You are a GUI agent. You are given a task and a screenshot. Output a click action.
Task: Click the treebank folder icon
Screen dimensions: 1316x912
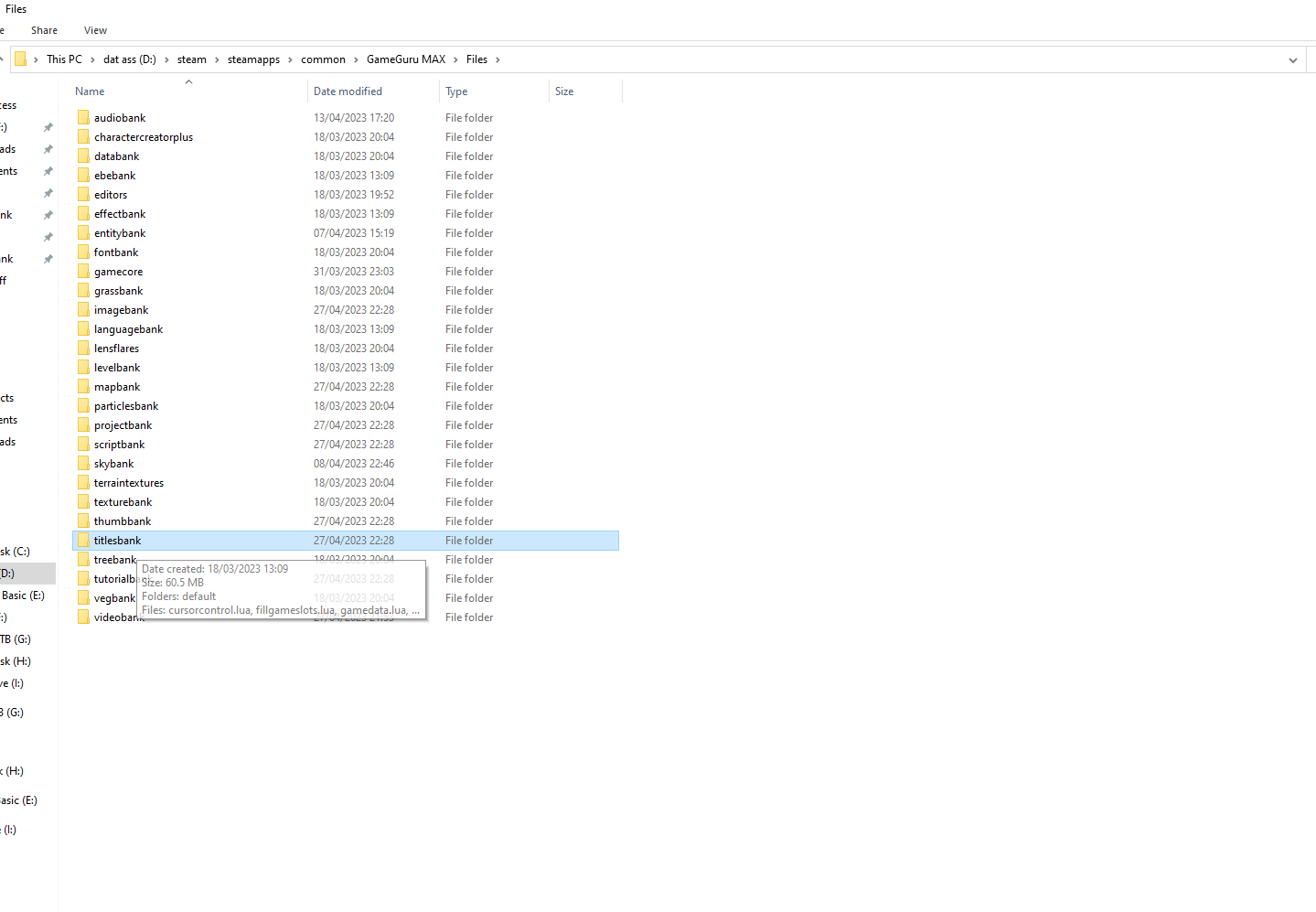(83, 559)
